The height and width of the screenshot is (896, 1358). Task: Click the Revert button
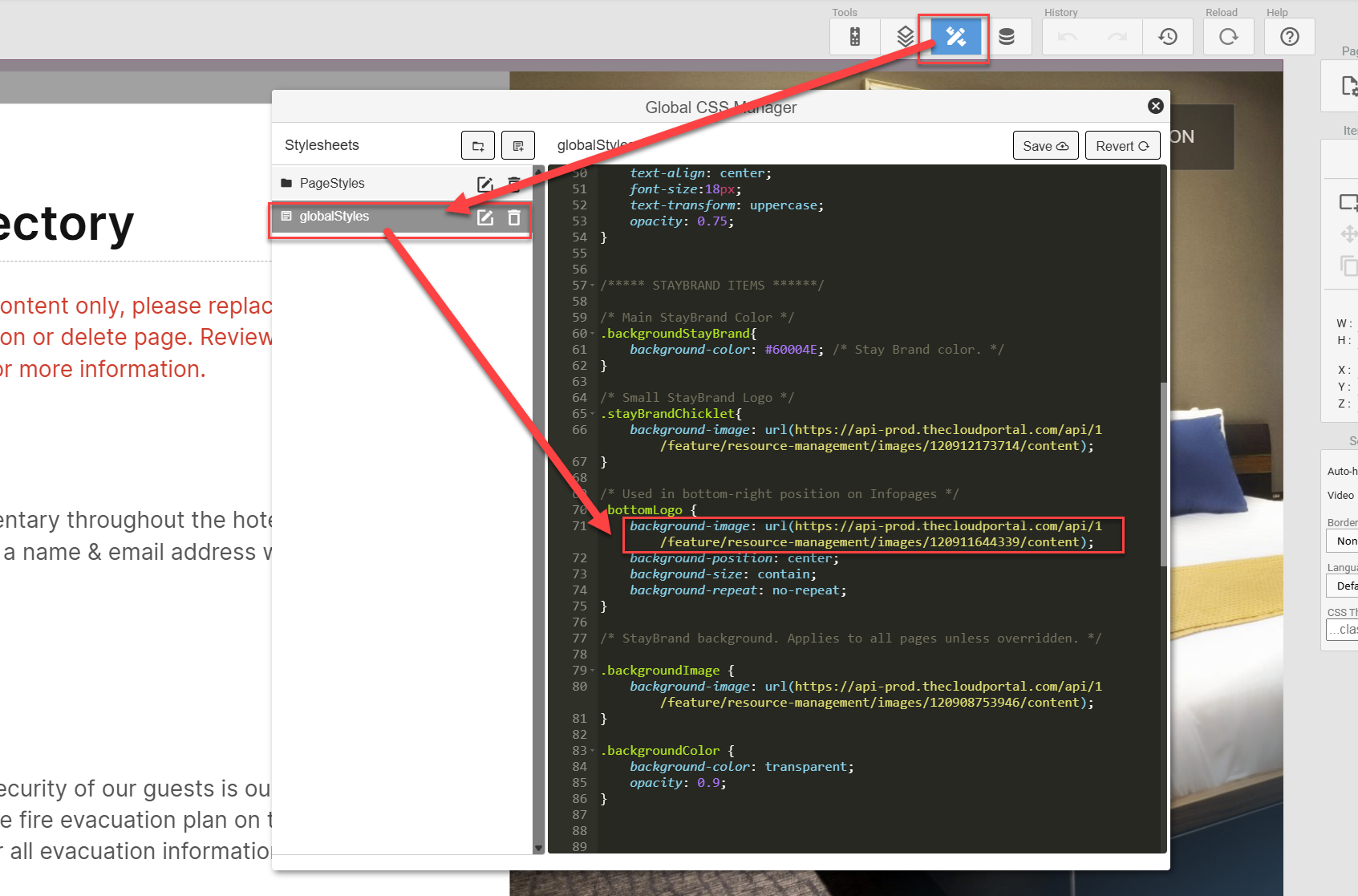pyautogui.click(x=1122, y=146)
